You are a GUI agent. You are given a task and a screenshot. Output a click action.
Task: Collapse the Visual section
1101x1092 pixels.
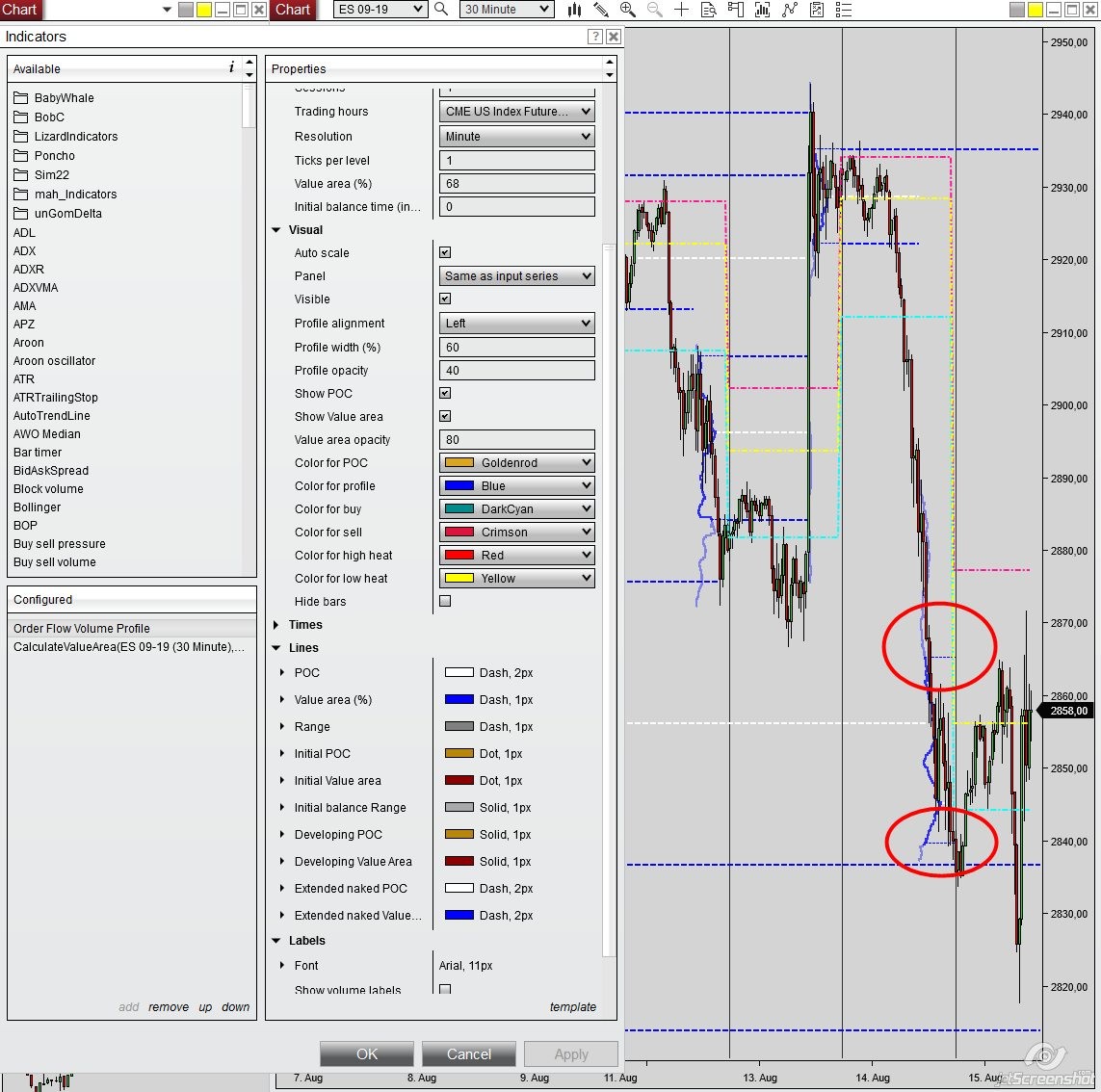point(275,229)
